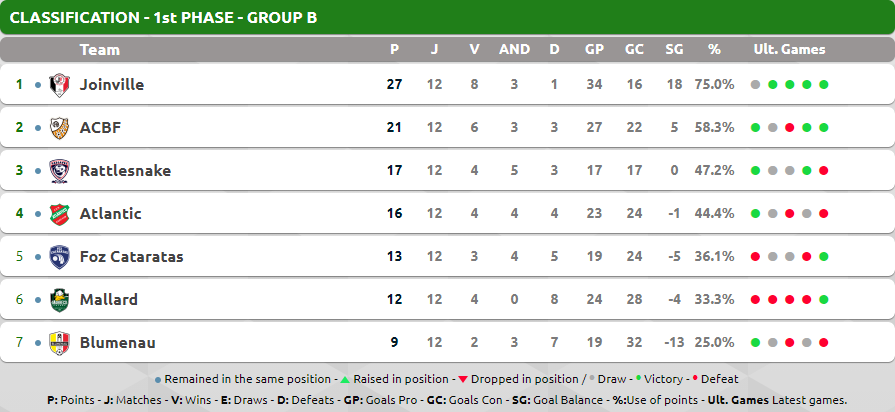Select the Blumenau team name

118,343
